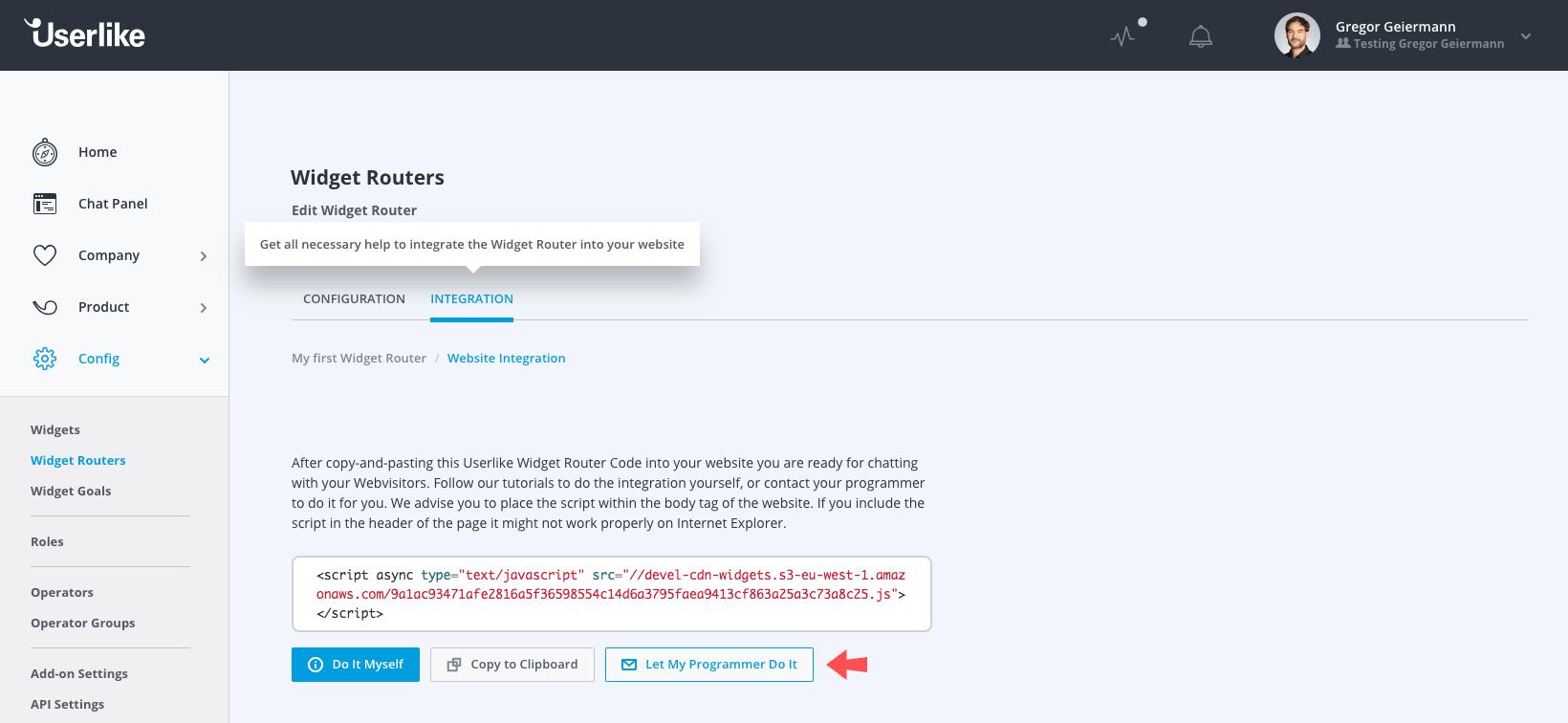
Task: Select Company menu item
Action: [109, 255]
